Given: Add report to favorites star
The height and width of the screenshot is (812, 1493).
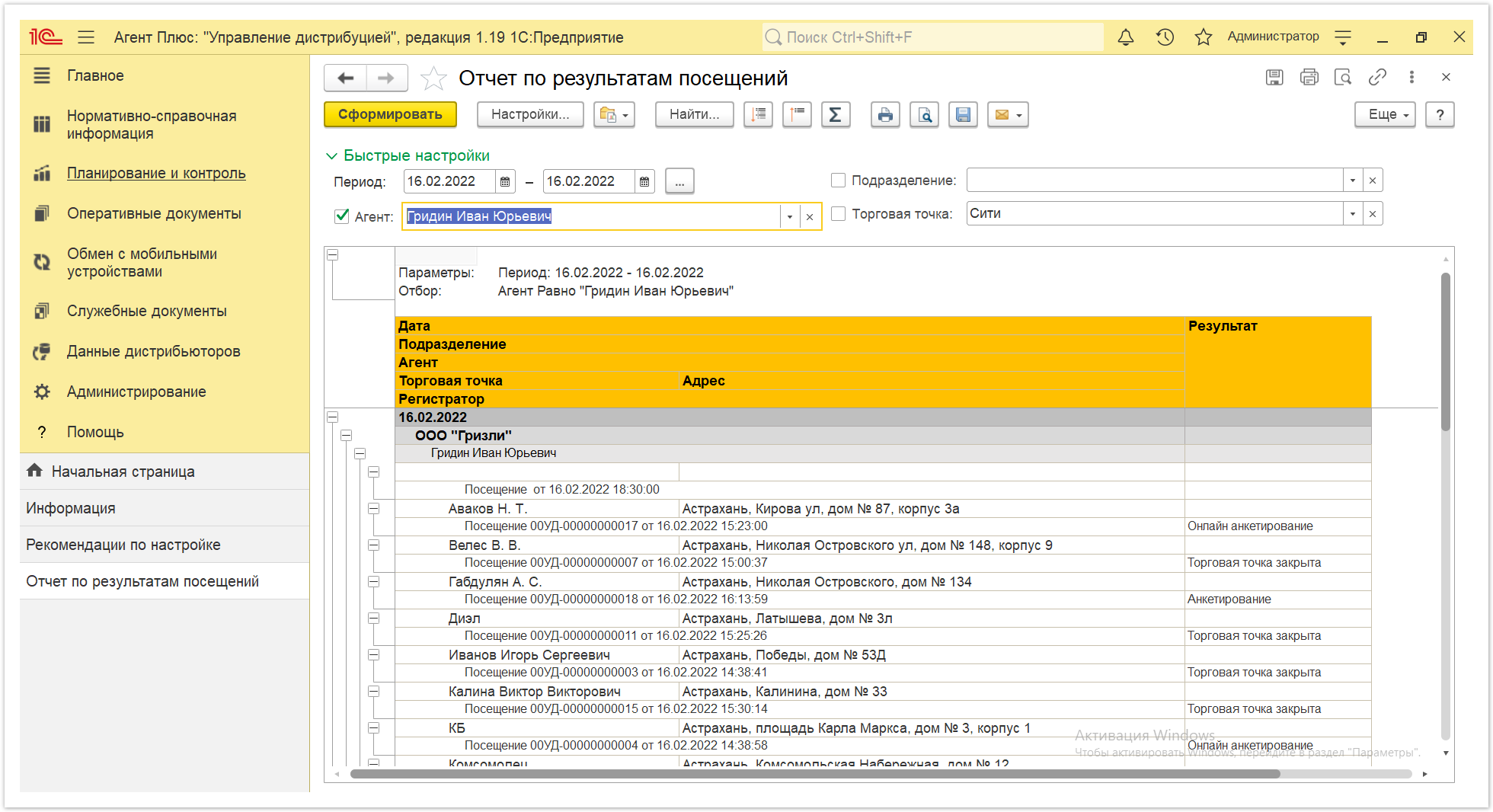Looking at the screenshot, I should click(x=433, y=78).
